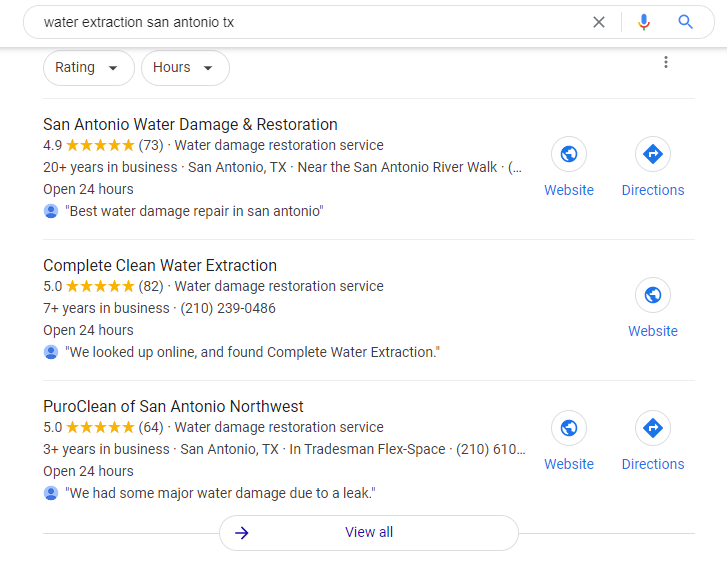
Task: Click the magnifying glass search icon
Action: pos(685,22)
